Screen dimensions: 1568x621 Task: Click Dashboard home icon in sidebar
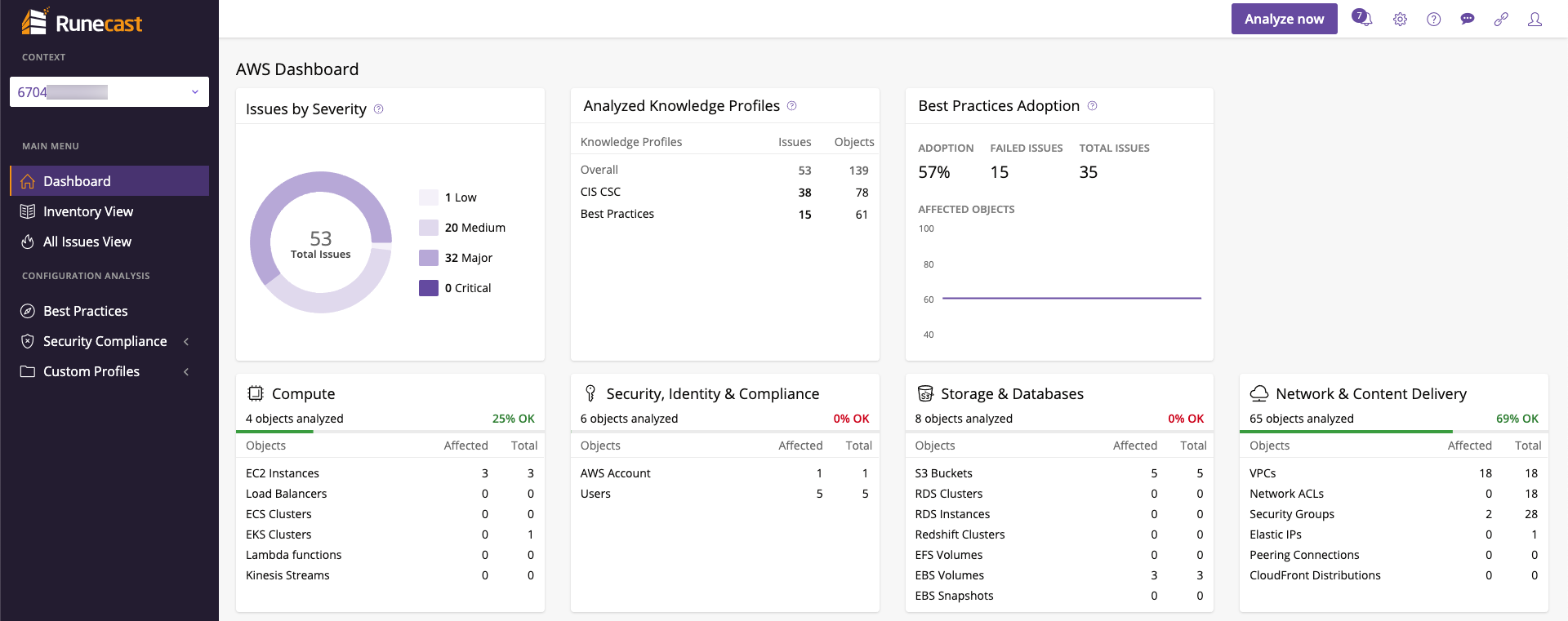click(28, 181)
